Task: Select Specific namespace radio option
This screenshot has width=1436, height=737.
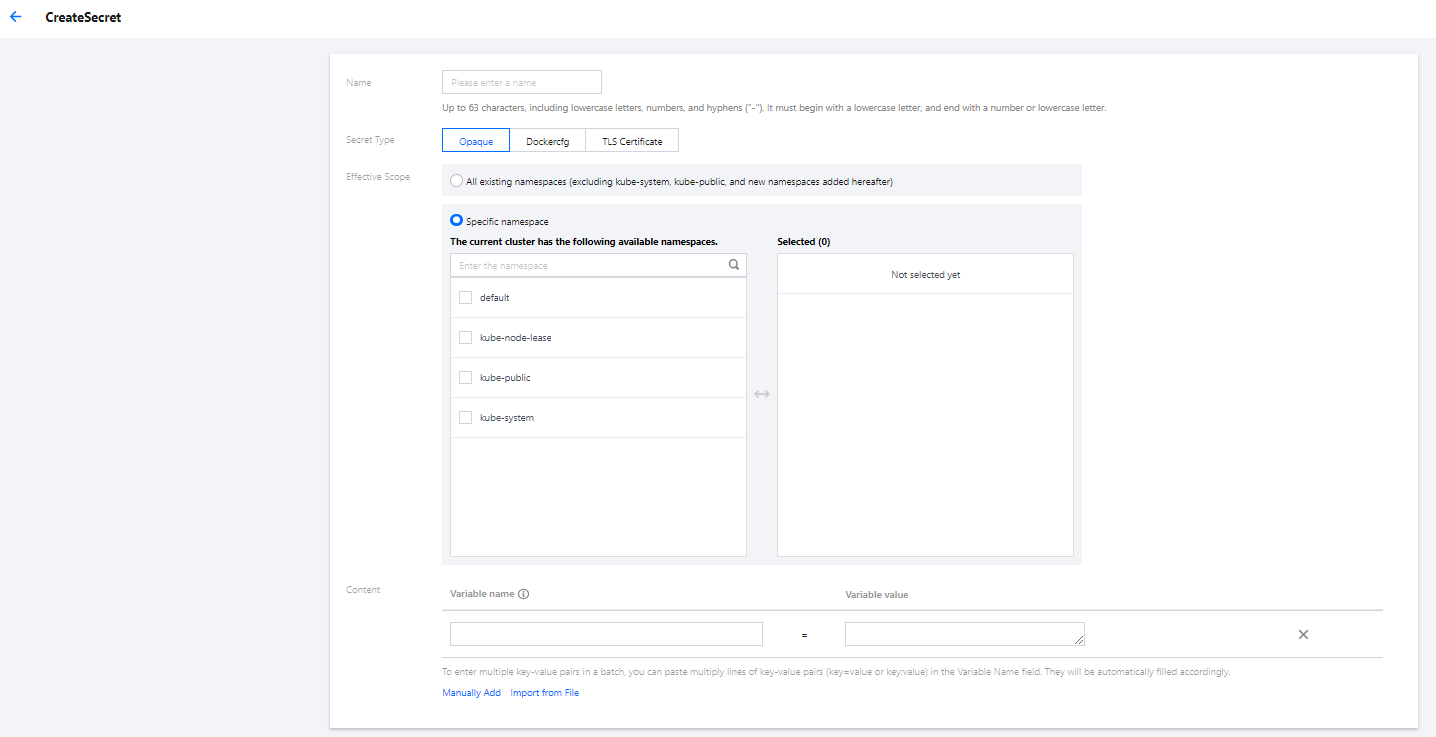Action: [x=457, y=221]
